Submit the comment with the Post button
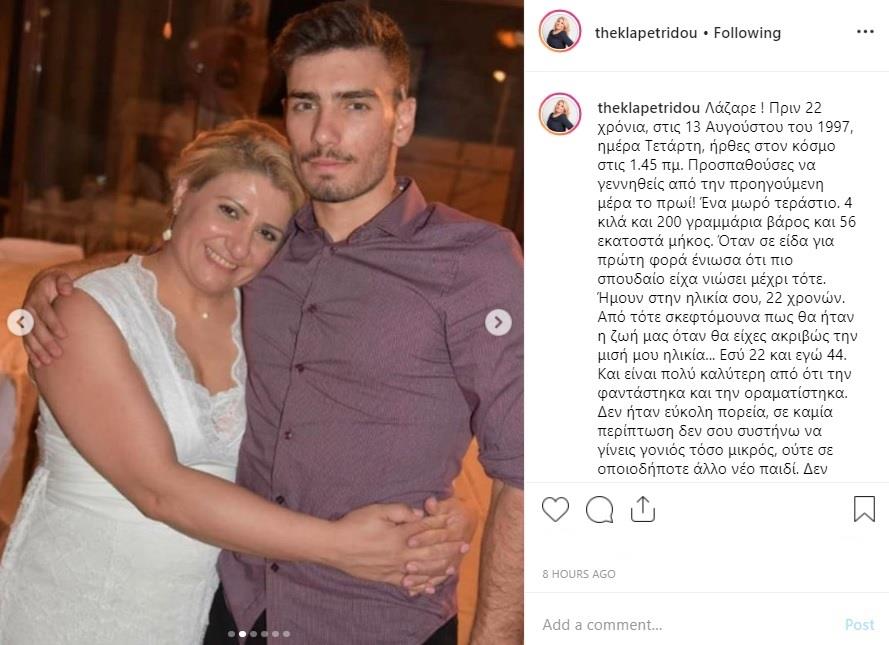The height and width of the screenshot is (645, 889). click(x=860, y=625)
